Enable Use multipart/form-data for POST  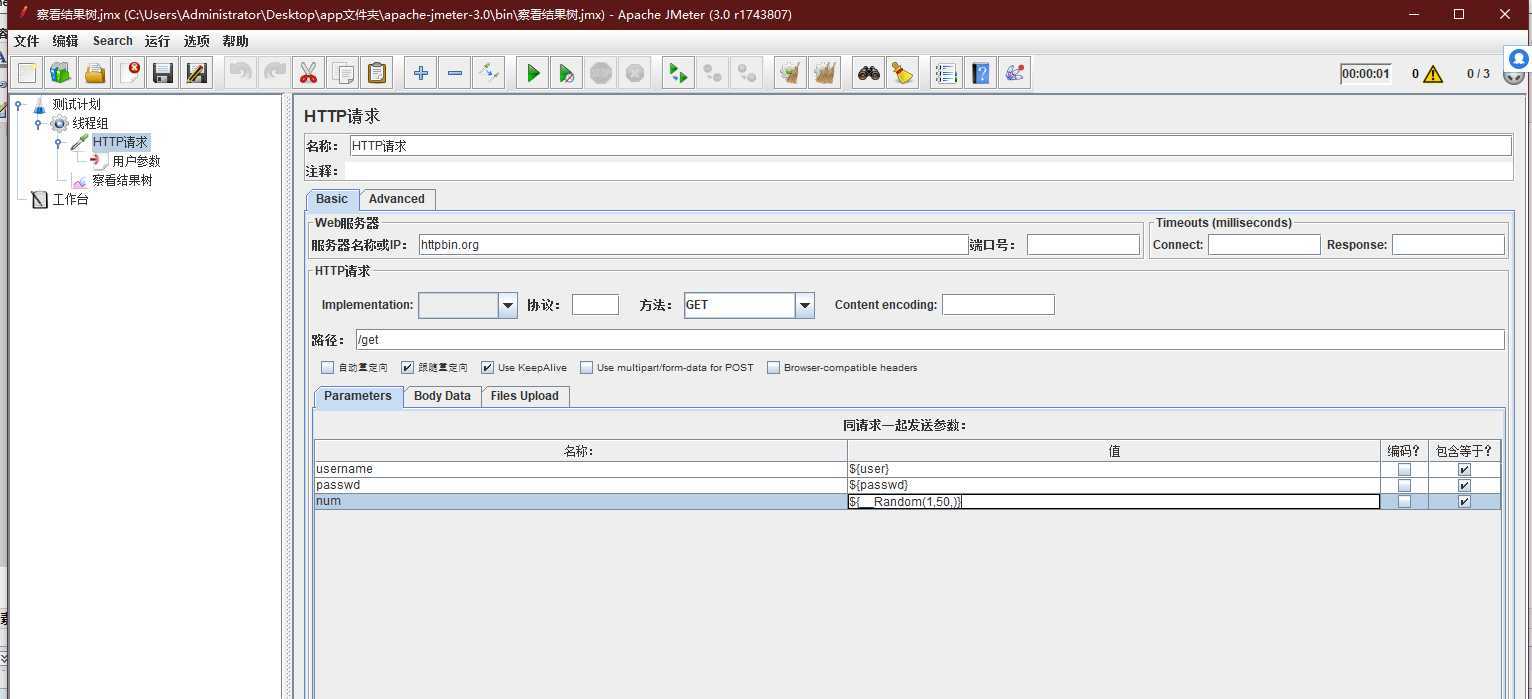click(x=586, y=368)
